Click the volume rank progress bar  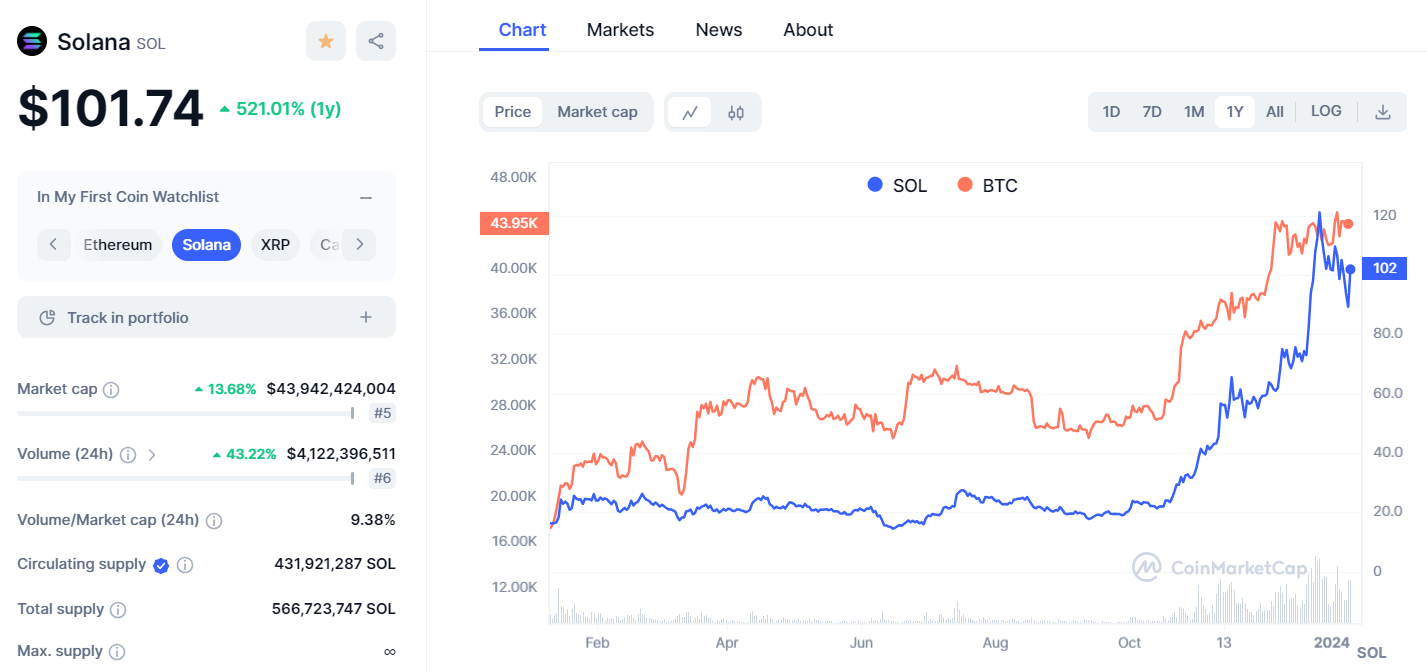pyautogui.click(x=185, y=478)
